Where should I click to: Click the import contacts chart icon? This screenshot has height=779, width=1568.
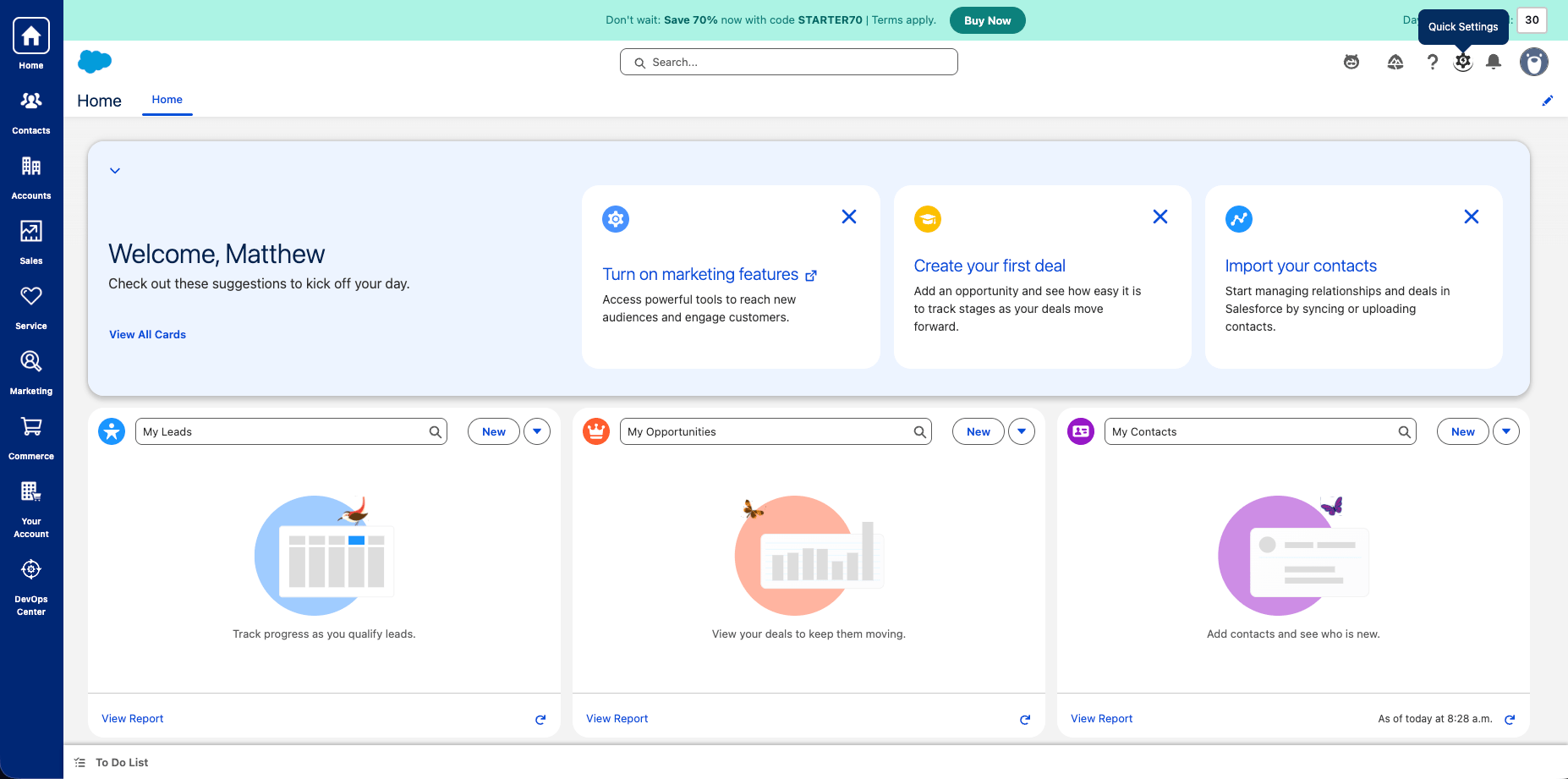click(x=1239, y=219)
